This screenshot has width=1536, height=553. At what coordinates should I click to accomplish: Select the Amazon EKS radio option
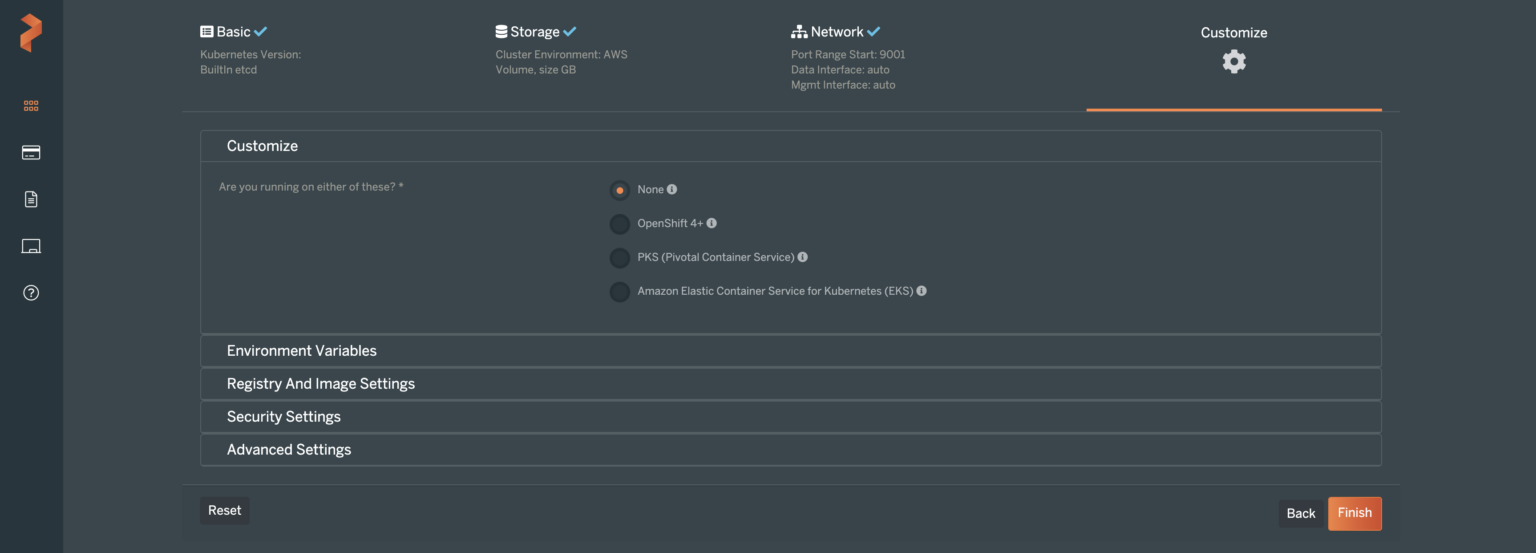coord(620,292)
